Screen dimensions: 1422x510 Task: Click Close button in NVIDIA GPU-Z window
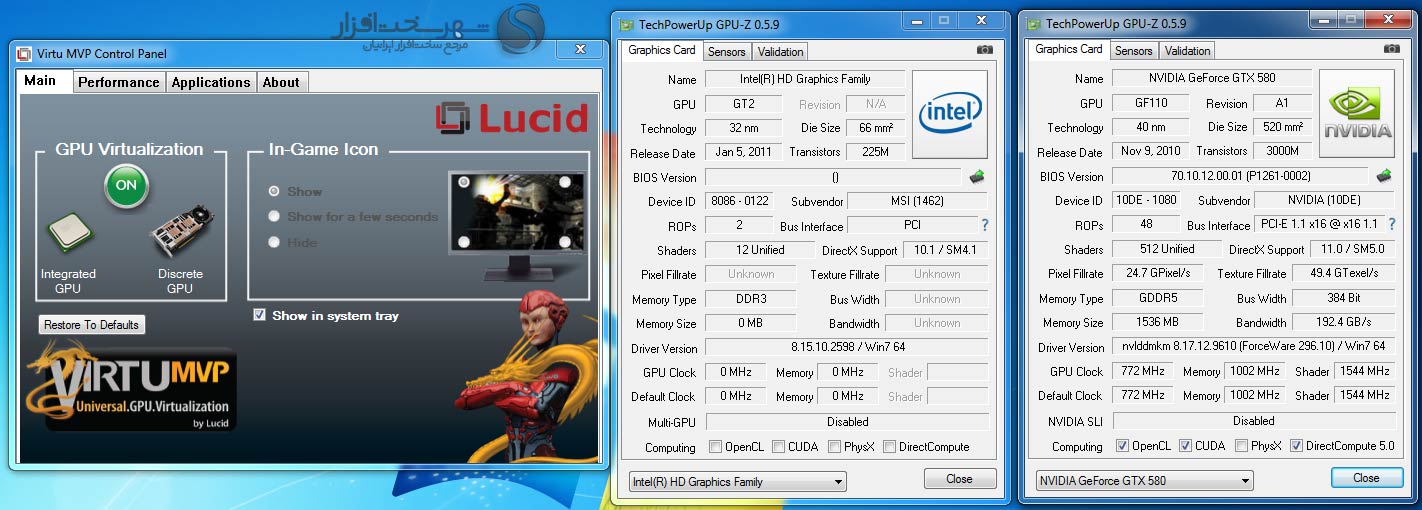tap(1366, 478)
